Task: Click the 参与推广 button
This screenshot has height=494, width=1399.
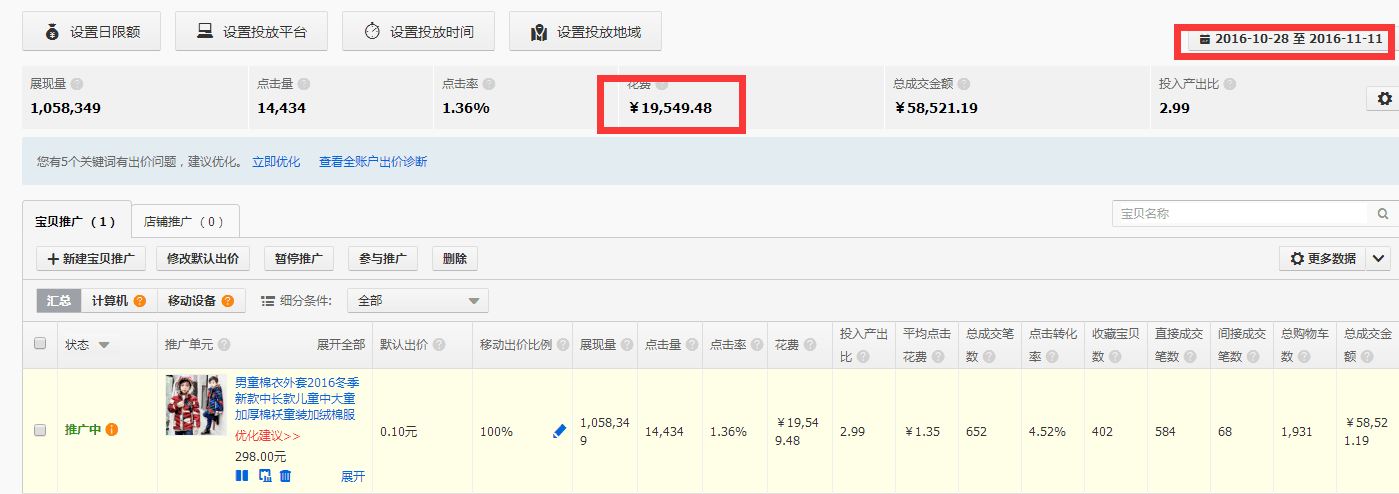Action: (383, 258)
